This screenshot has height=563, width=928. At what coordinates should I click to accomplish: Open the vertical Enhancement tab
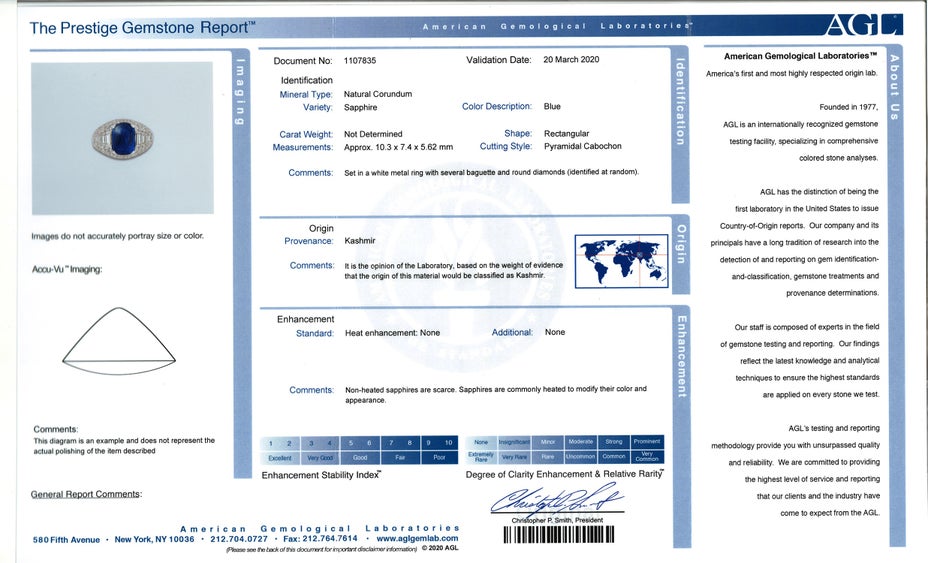coord(680,356)
